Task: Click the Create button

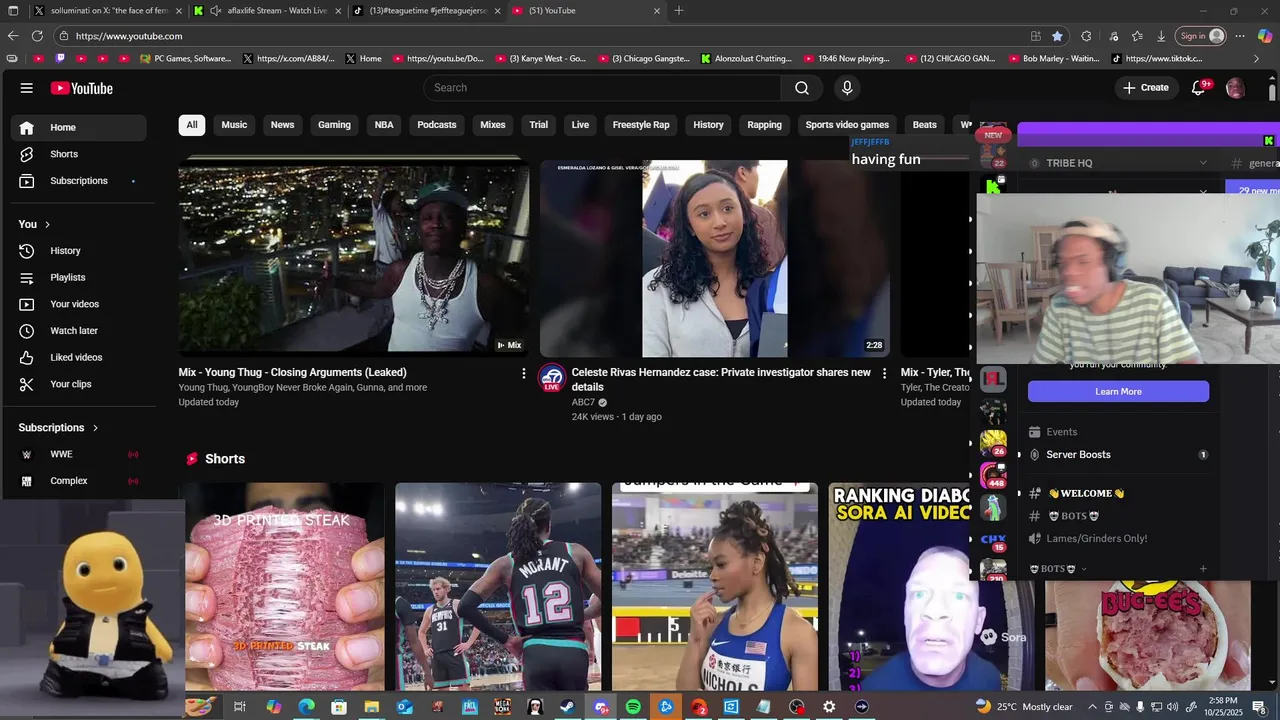Action: point(1145,88)
